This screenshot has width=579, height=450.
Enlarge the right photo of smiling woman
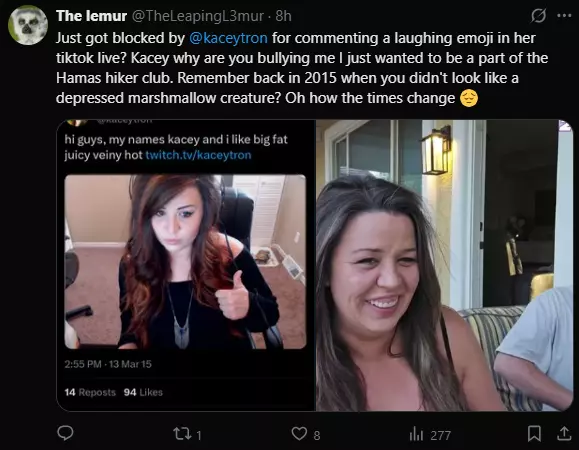445,265
